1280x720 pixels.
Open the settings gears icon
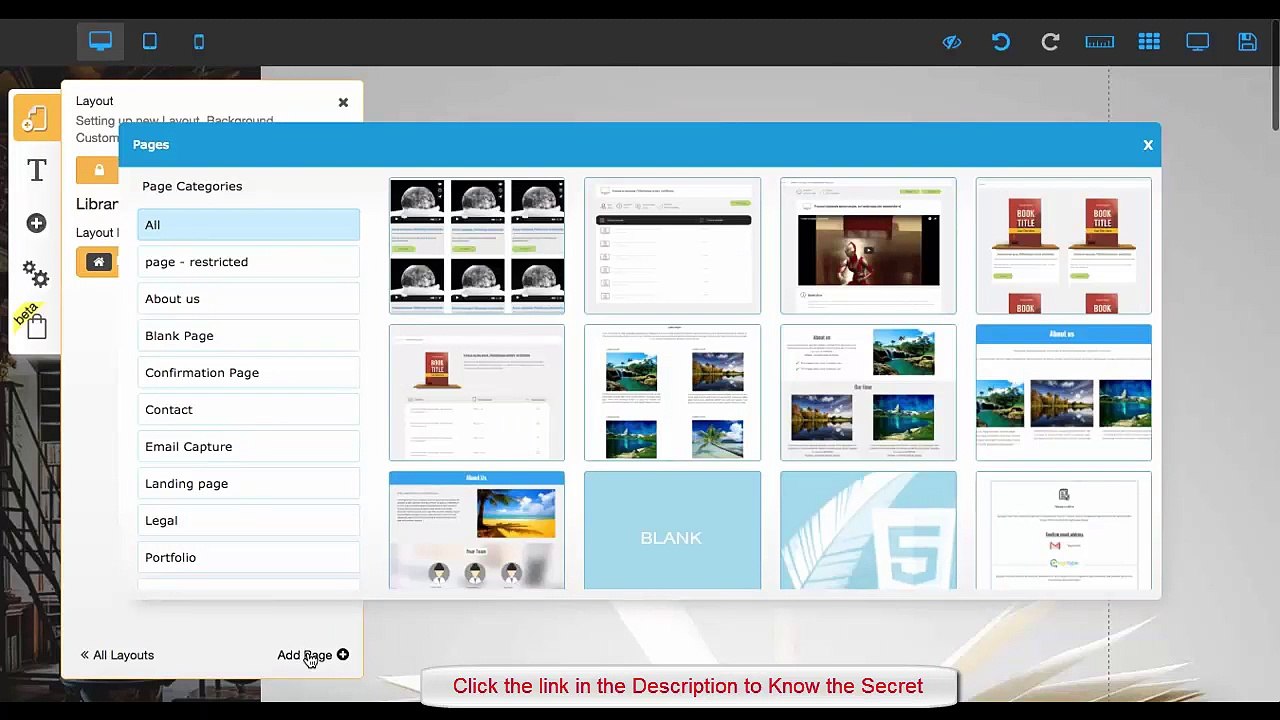pyautogui.click(x=36, y=273)
